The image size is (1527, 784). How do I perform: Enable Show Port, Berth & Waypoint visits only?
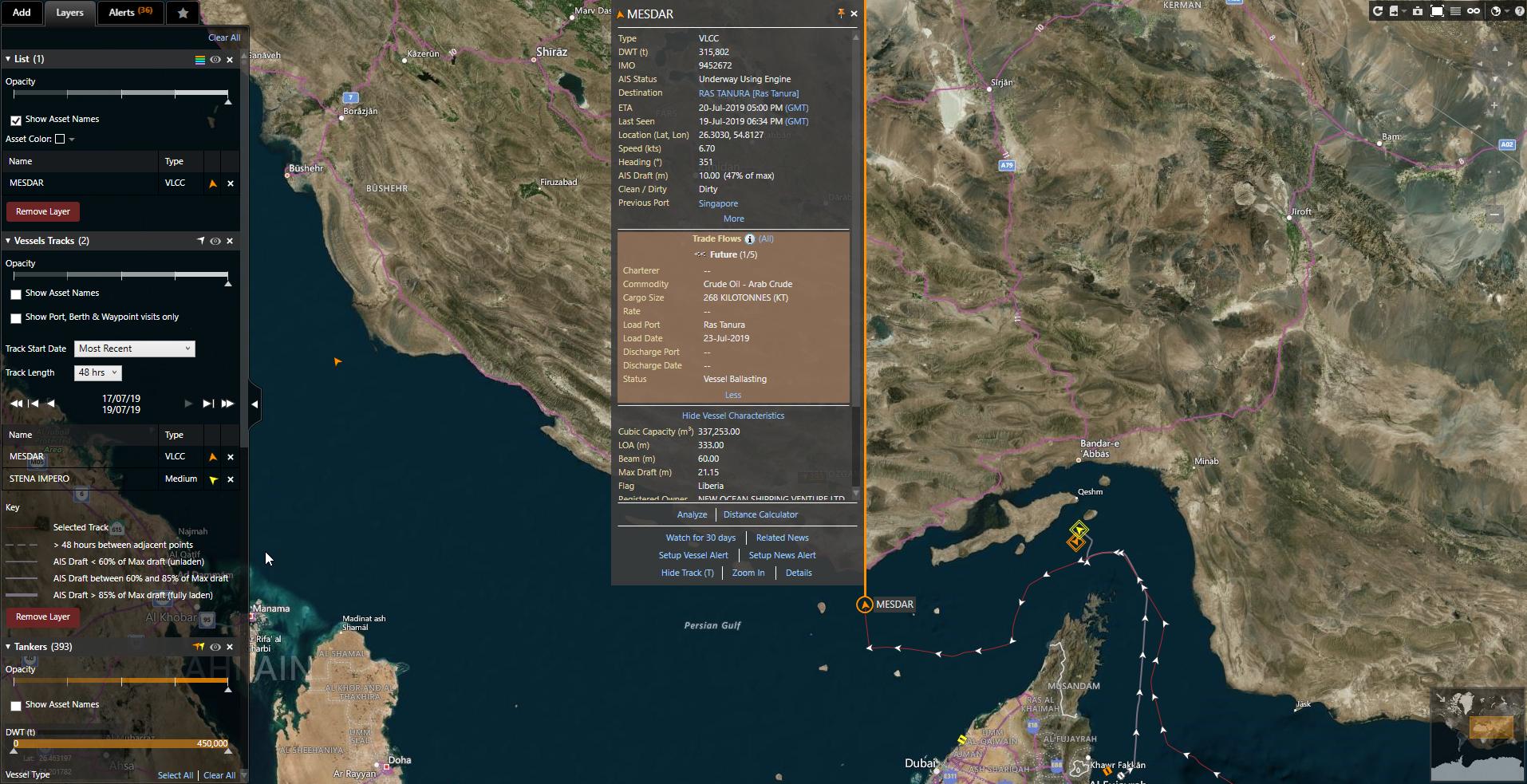click(16, 318)
